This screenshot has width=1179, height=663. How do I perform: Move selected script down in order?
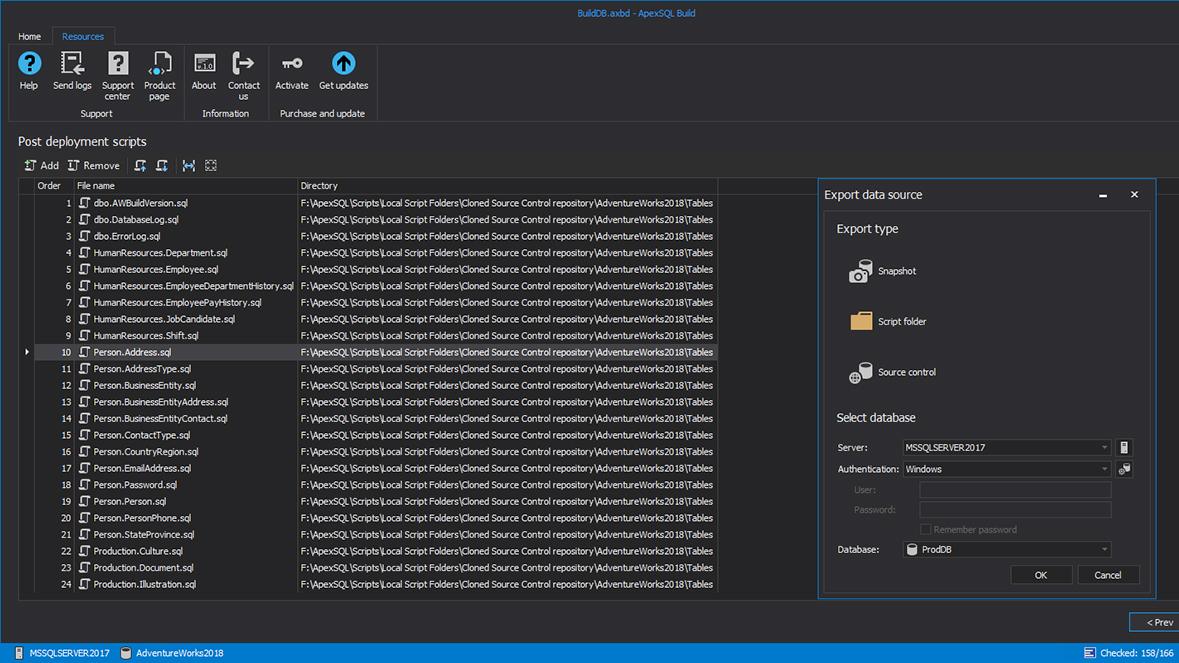click(x=162, y=166)
